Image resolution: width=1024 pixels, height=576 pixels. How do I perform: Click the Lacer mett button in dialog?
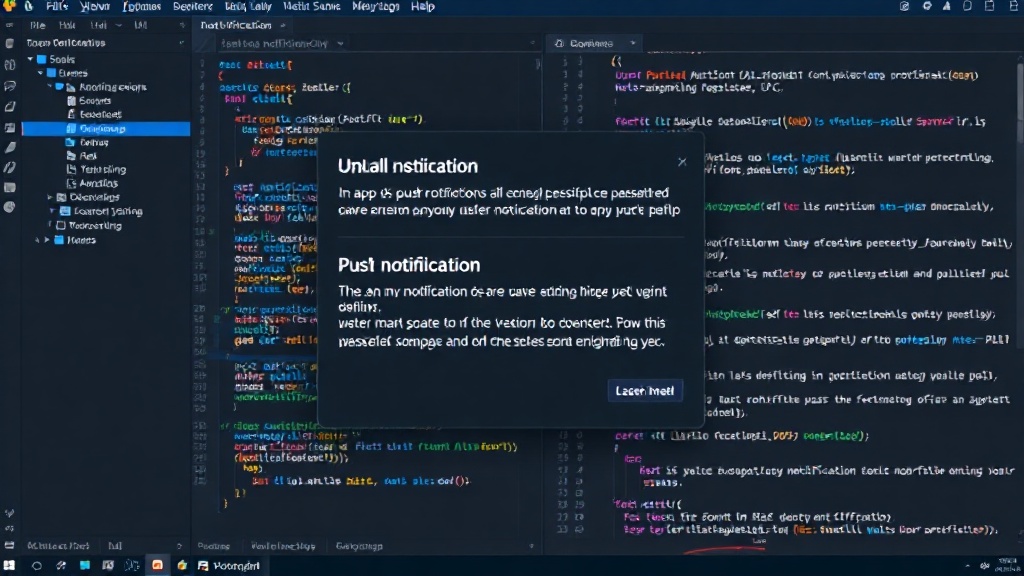(x=645, y=391)
